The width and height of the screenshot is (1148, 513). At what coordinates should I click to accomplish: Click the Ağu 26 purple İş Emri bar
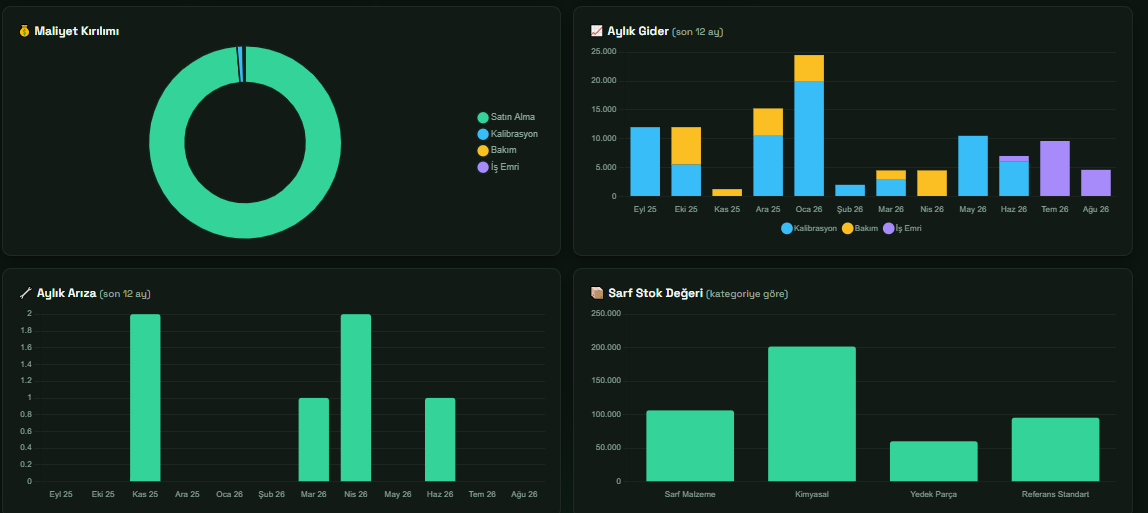1096,183
